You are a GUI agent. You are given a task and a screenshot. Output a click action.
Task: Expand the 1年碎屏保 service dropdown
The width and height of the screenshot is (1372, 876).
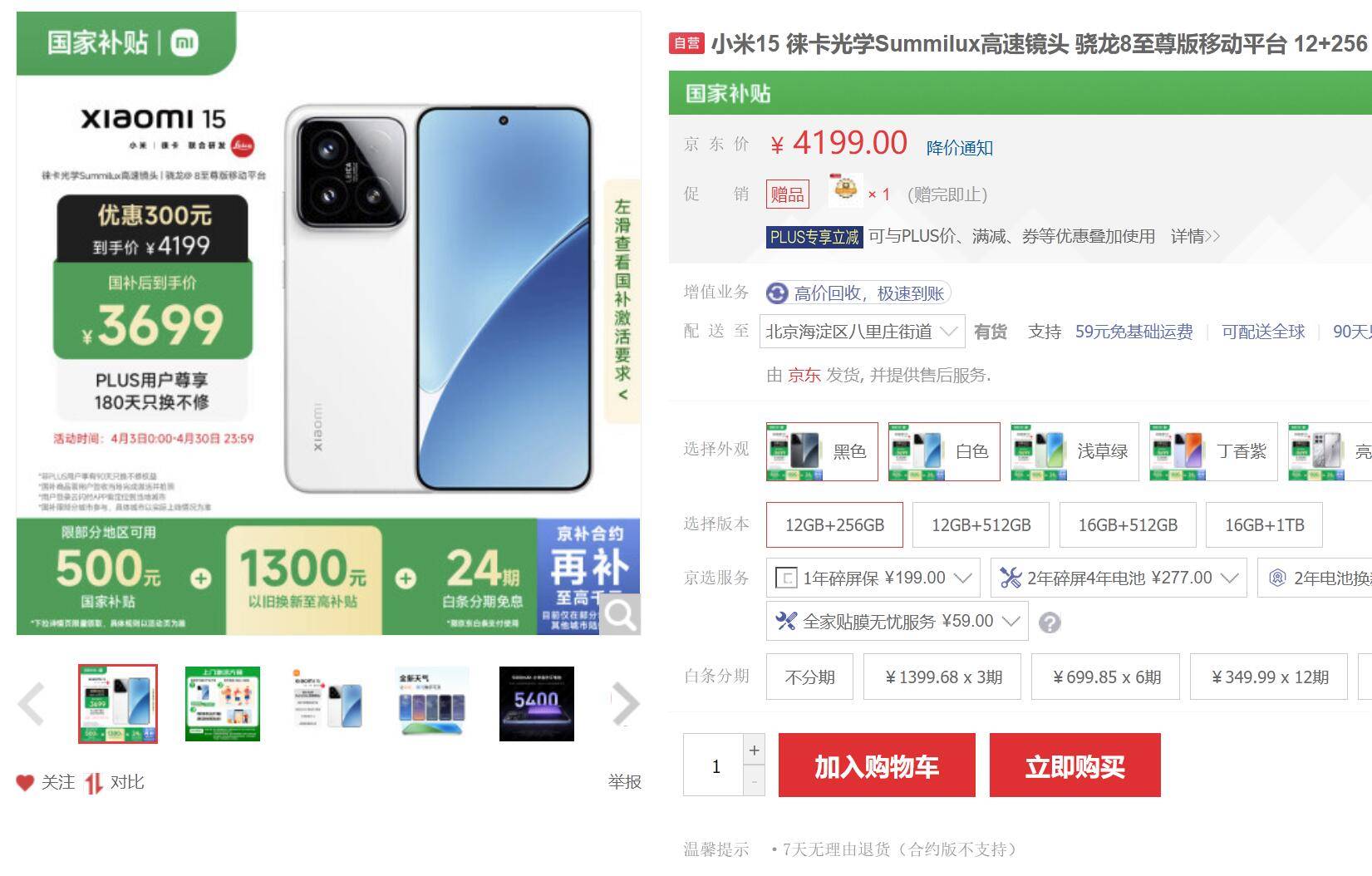[x=873, y=578]
